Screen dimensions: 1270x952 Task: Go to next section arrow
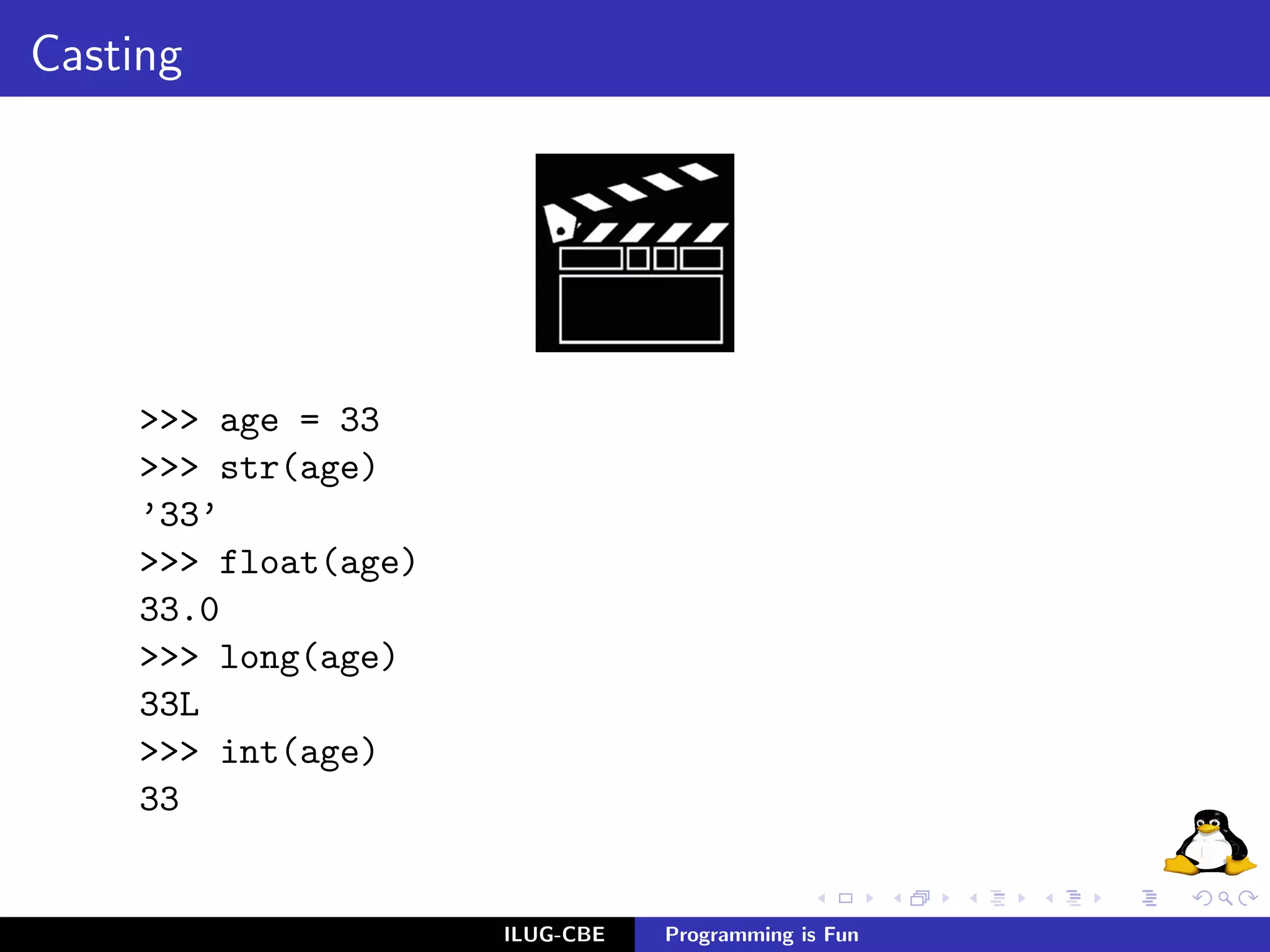(1098, 898)
